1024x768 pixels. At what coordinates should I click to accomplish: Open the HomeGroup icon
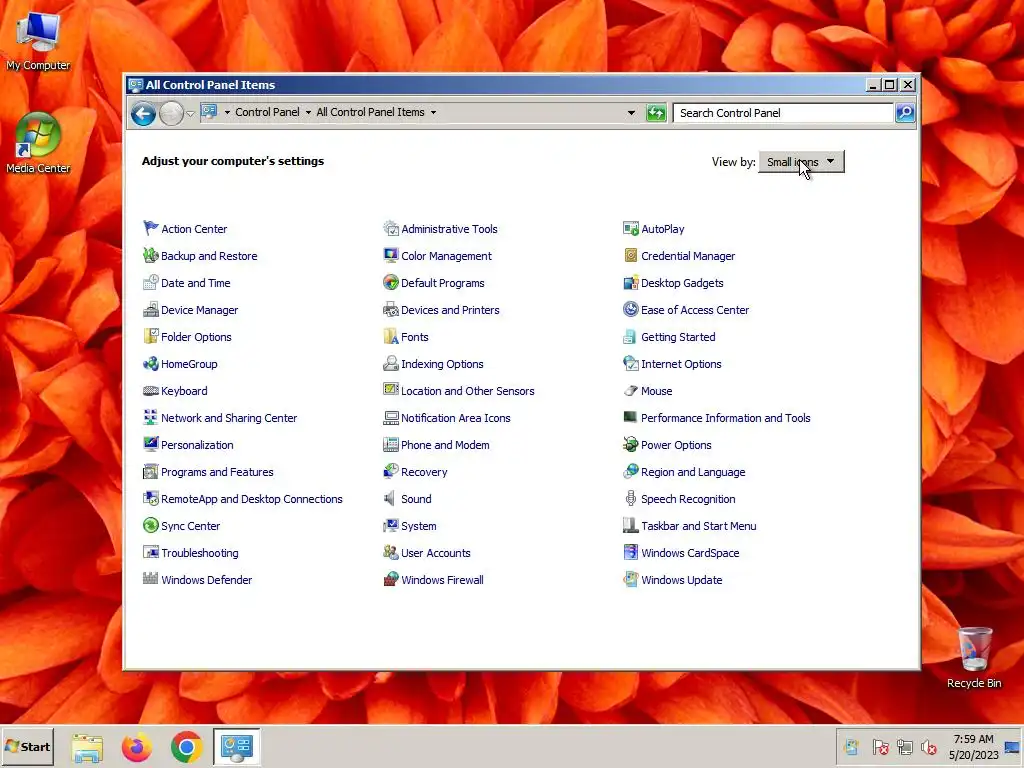(151, 363)
